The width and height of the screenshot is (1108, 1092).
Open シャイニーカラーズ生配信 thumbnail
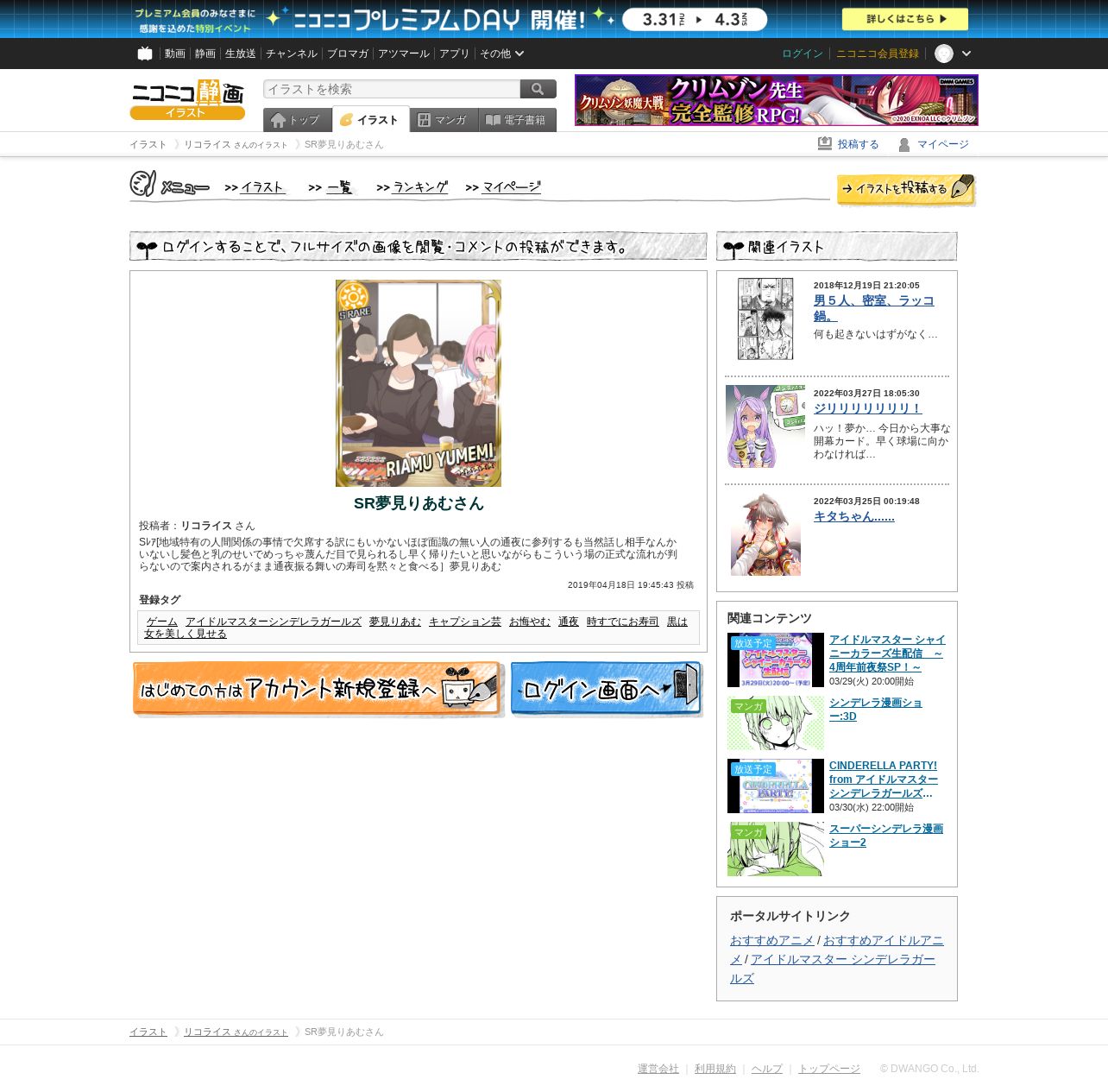[x=776, y=660]
